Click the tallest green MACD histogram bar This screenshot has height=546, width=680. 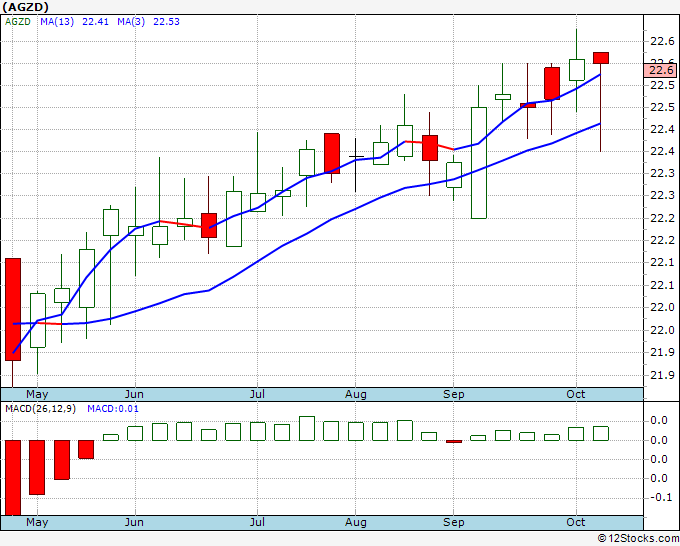tap(307, 428)
